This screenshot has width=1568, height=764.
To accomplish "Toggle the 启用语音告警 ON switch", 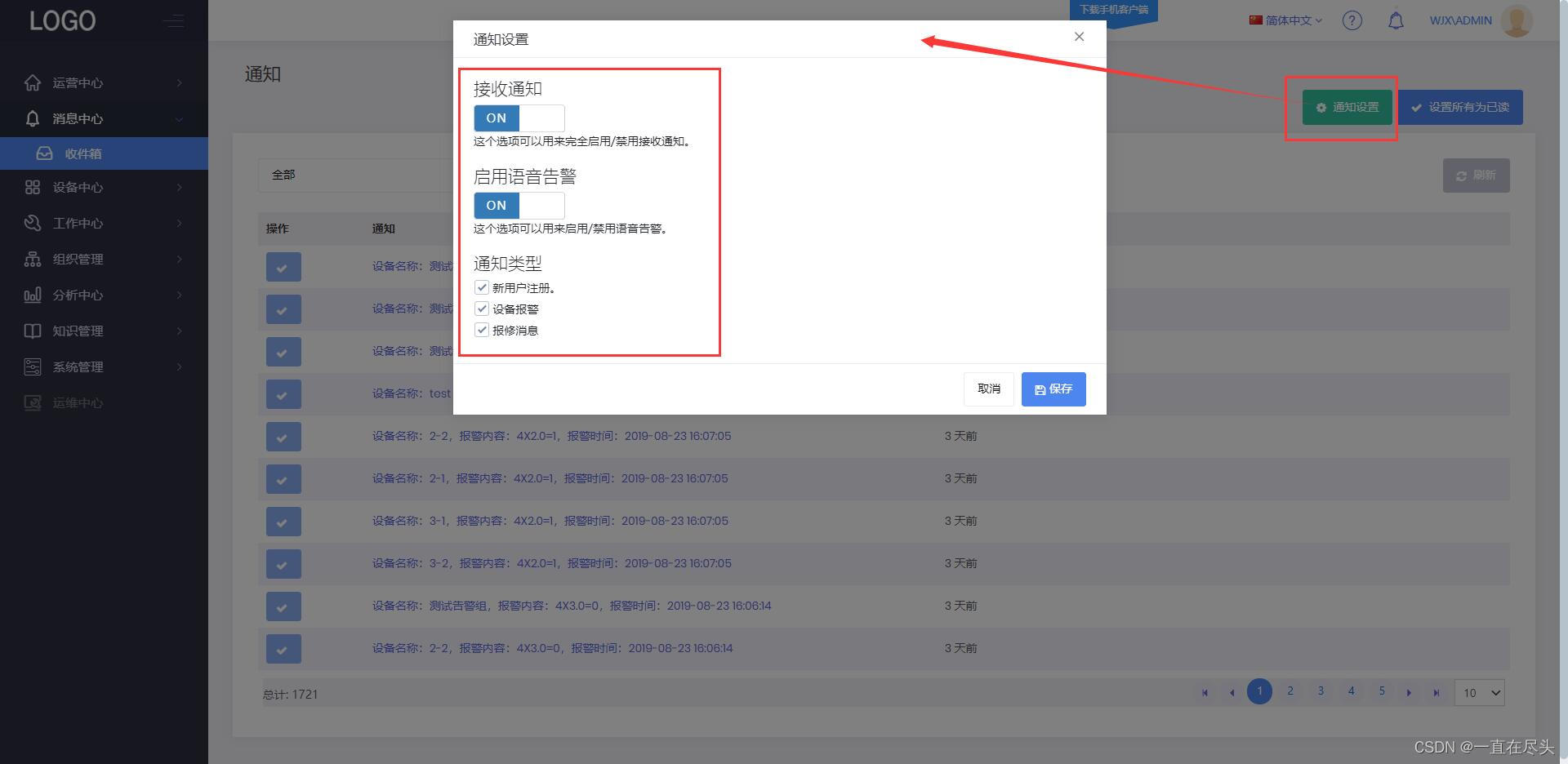I will (x=519, y=206).
